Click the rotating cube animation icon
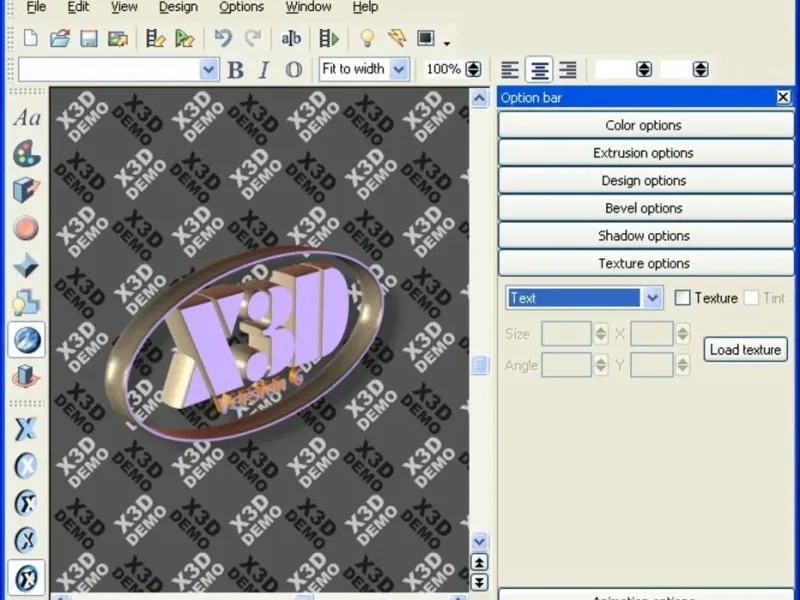The image size is (800, 600). click(27, 377)
